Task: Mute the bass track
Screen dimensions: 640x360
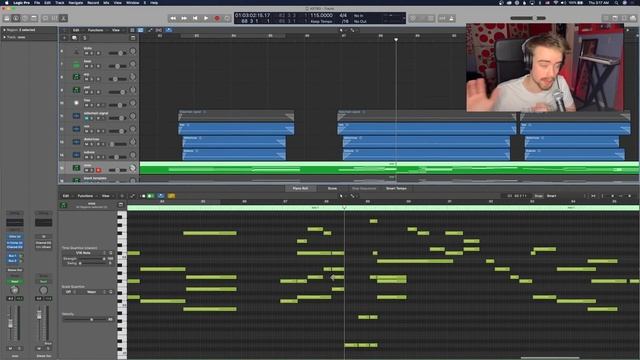Action: point(86,66)
